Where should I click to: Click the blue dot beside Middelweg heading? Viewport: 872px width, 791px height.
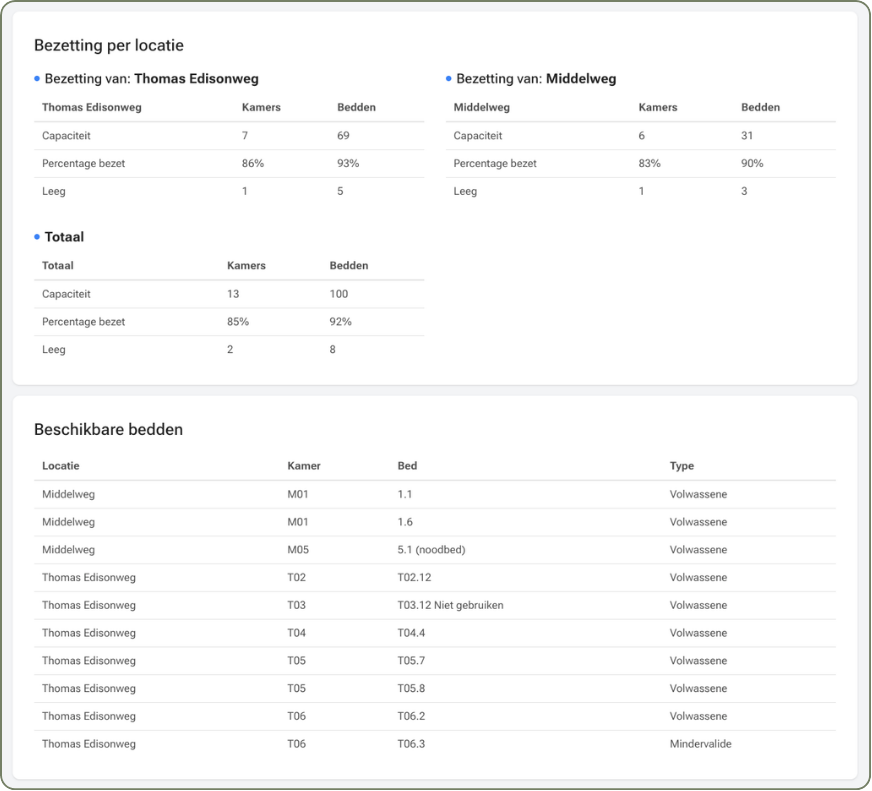pos(449,78)
